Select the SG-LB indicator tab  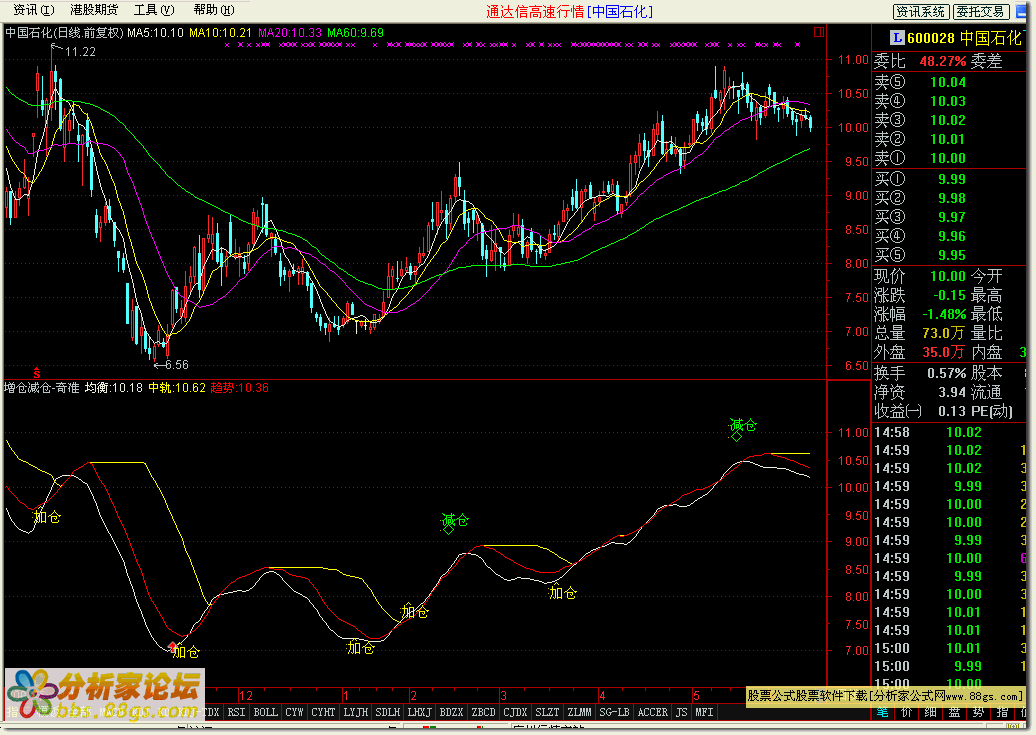(614, 712)
